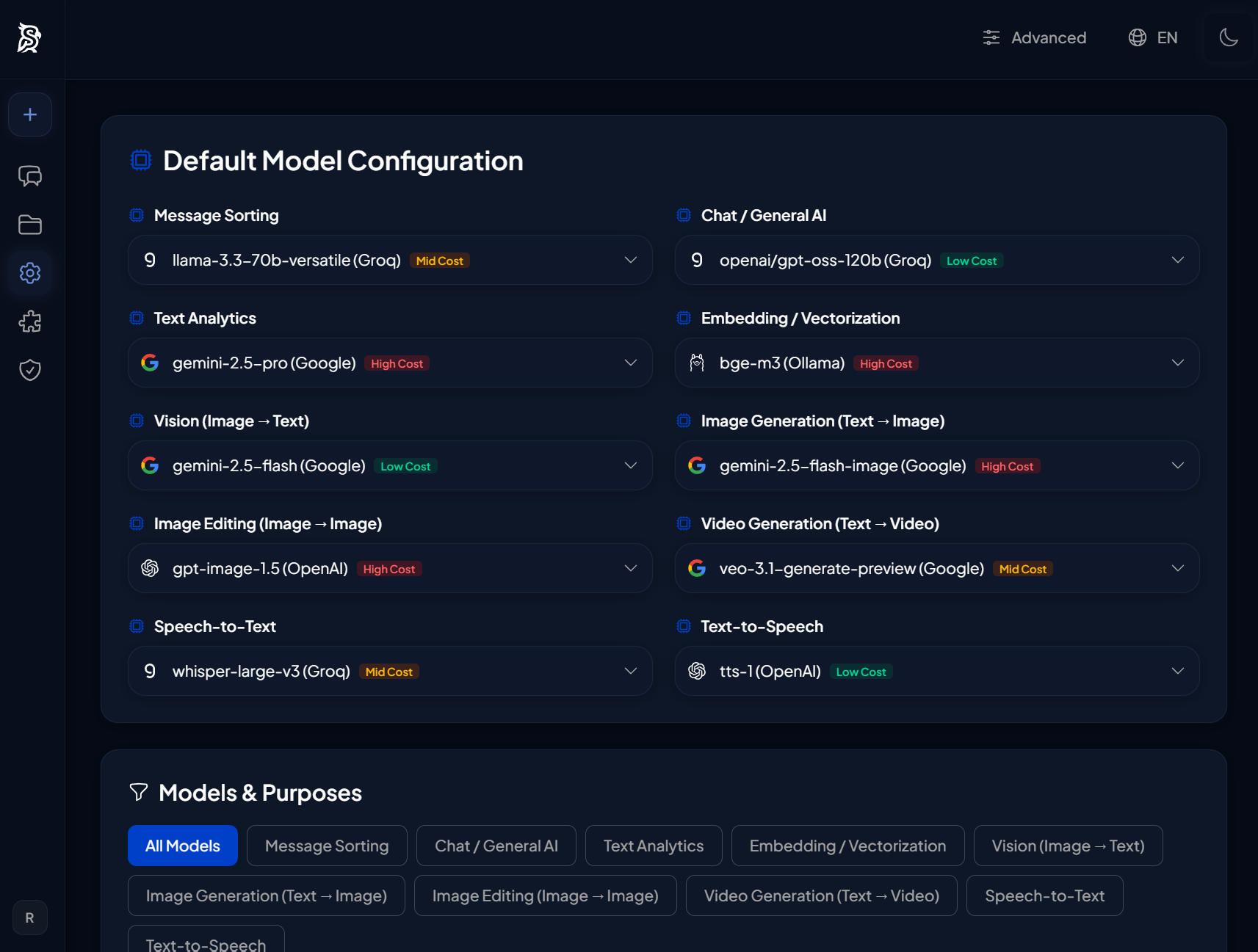Expand the Image Generation dropdown chevron
The image size is (1258, 952).
tap(1178, 465)
